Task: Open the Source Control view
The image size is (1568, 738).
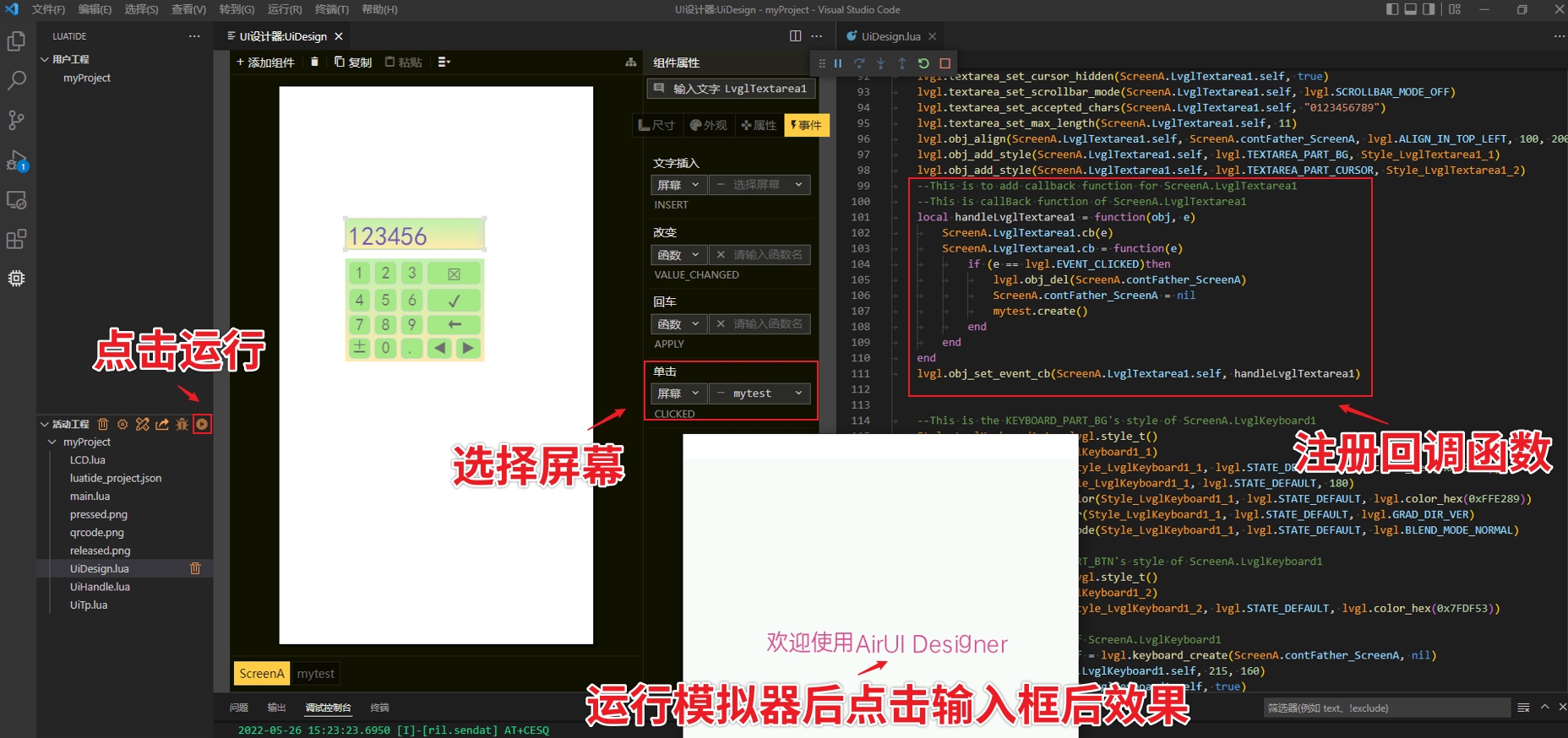Action: (x=16, y=120)
